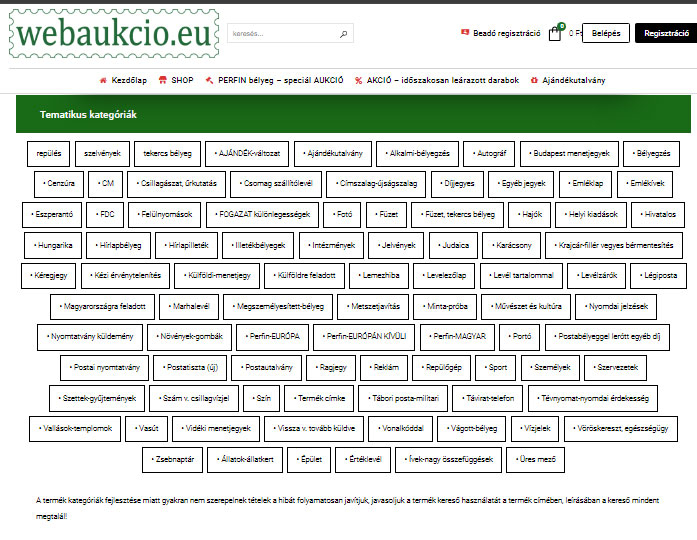The height and width of the screenshot is (540, 697).
Task: Open PERFIN bélyeg – speciál AUKCIÓ
Action: click(x=280, y=80)
